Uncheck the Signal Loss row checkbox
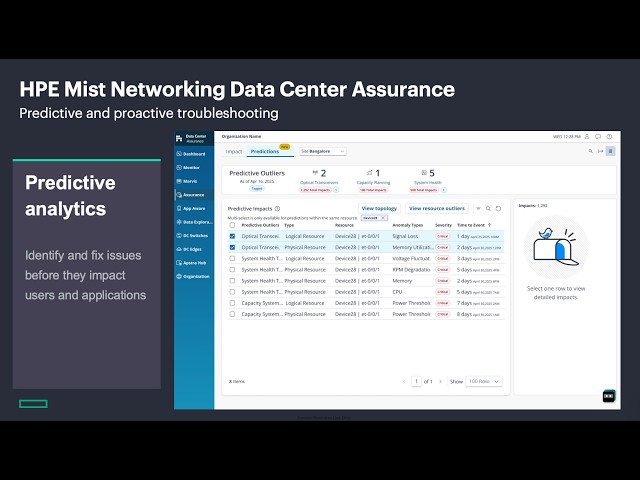640x480 pixels. [x=232, y=236]
